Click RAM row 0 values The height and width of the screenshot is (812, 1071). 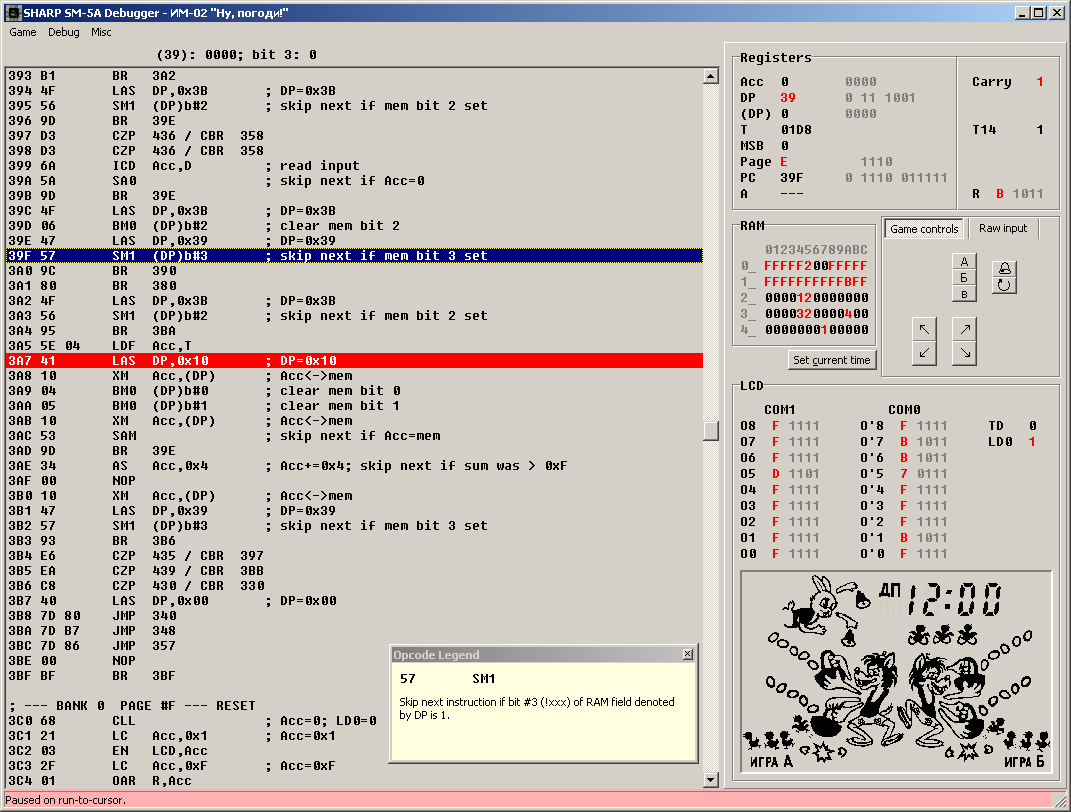(816, 266)
